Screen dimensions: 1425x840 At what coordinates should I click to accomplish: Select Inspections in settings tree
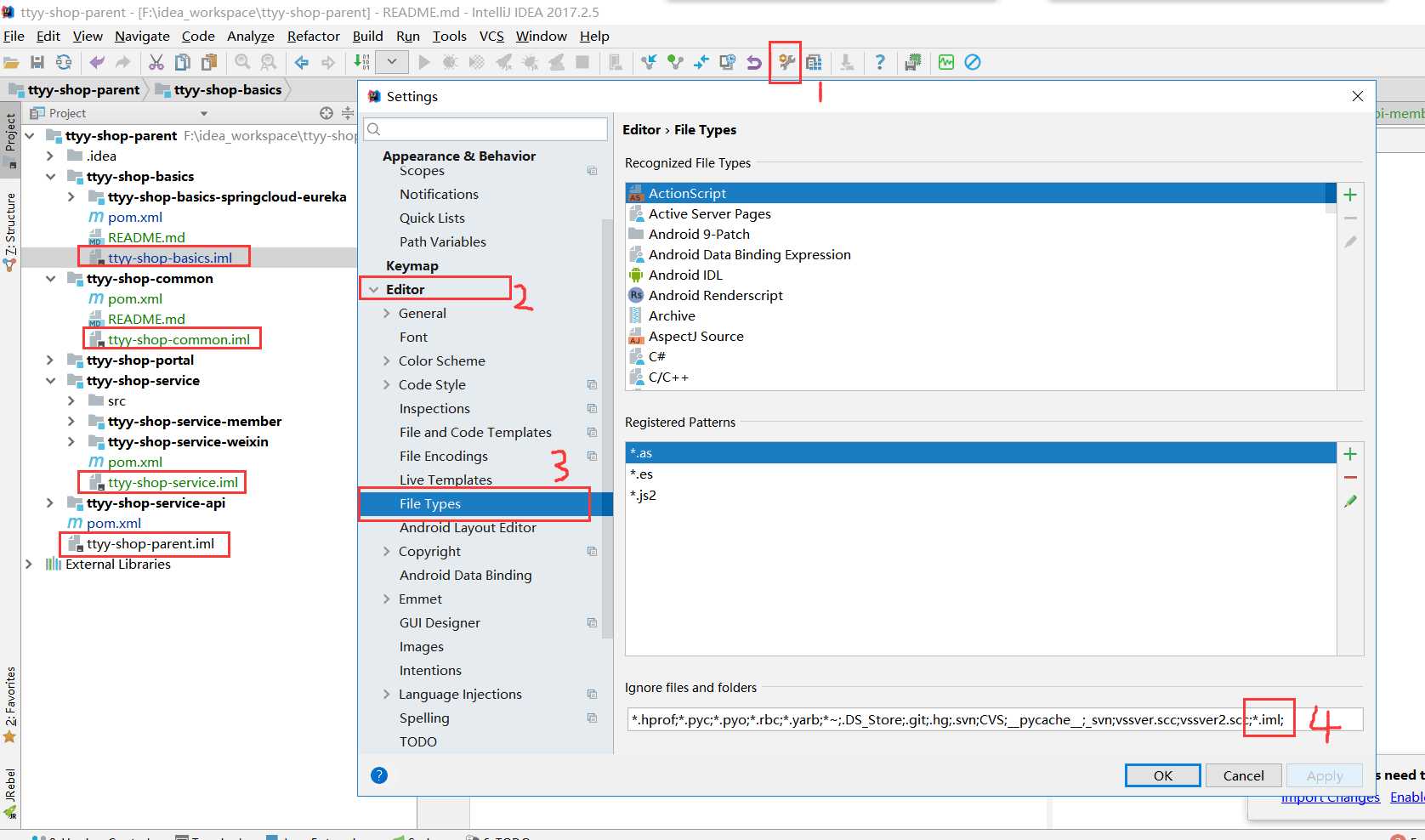(434, 408)
